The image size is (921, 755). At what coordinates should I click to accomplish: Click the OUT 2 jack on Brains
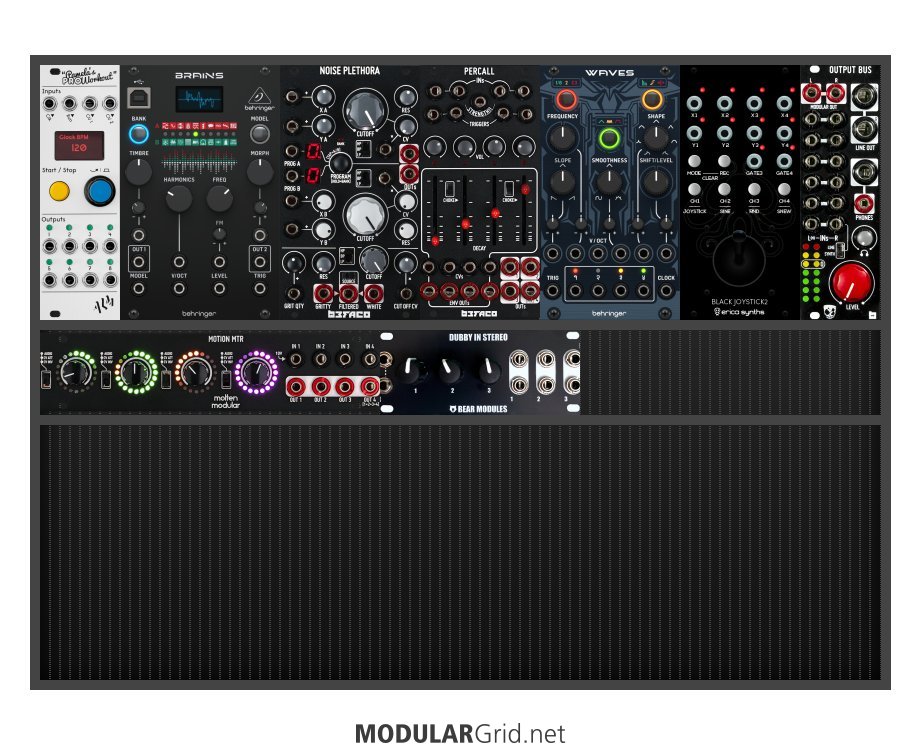pos(260,261)
